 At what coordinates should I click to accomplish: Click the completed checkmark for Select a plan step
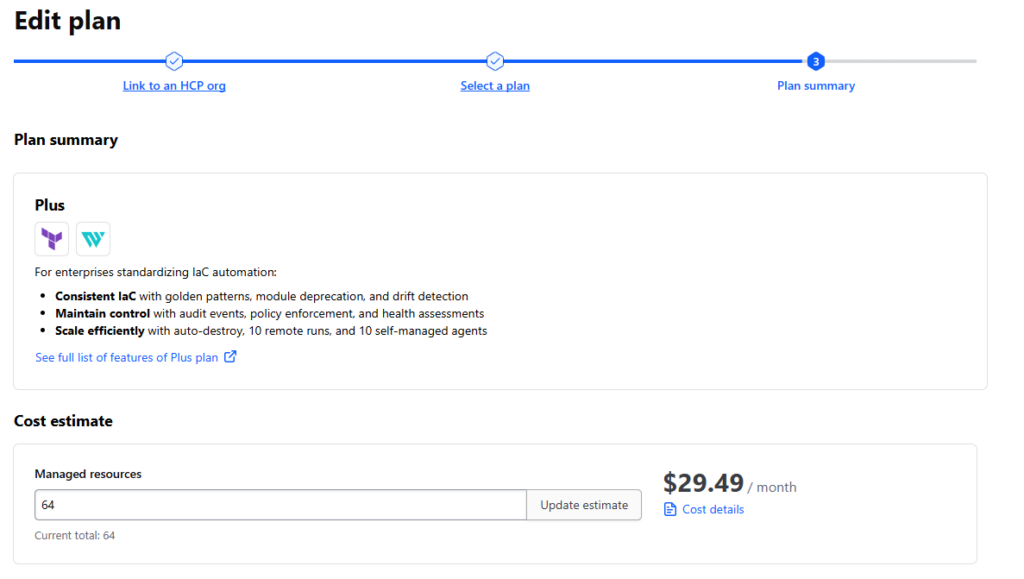[x=495, y=61]
